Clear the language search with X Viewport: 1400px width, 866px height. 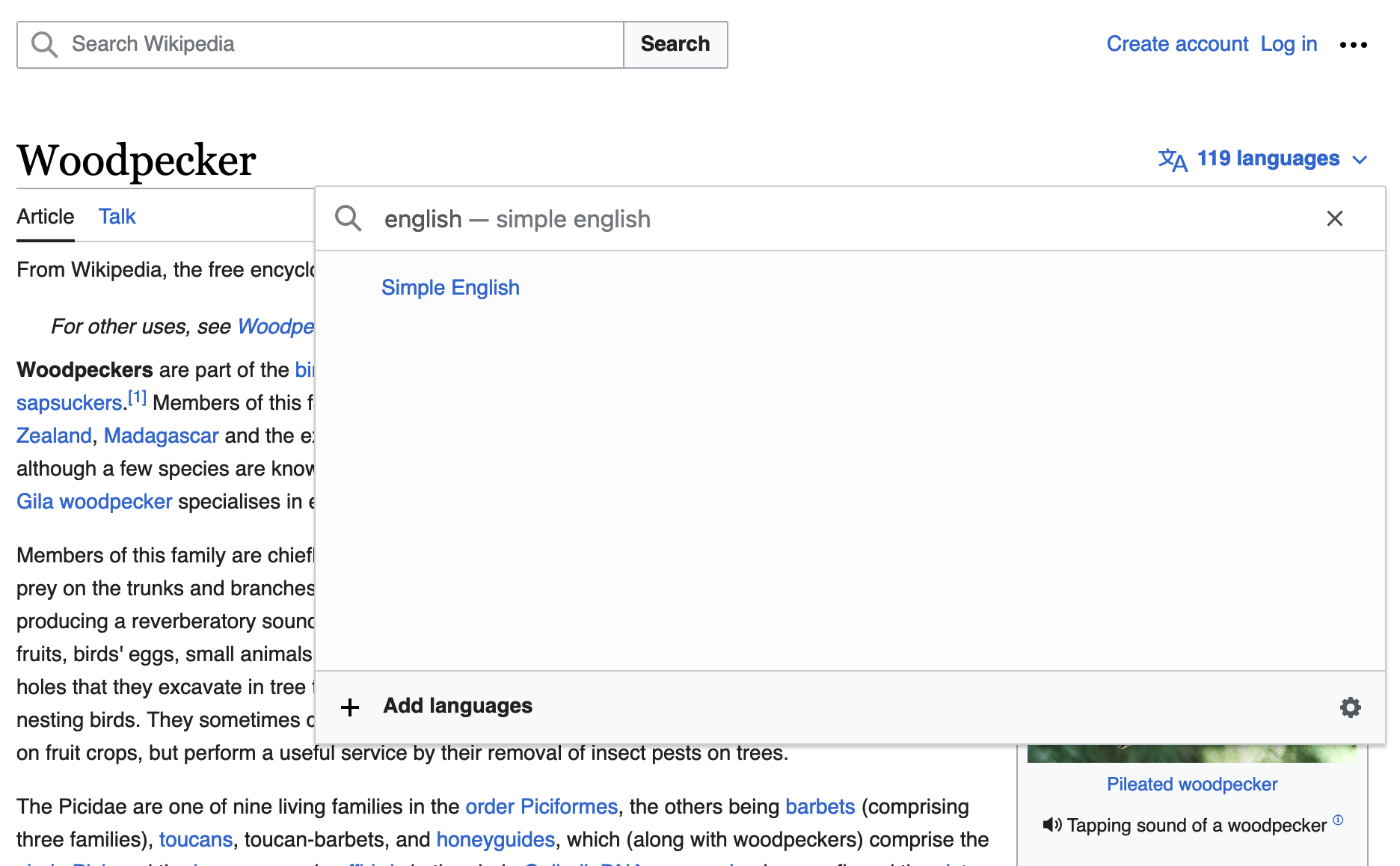point(1335,218)
